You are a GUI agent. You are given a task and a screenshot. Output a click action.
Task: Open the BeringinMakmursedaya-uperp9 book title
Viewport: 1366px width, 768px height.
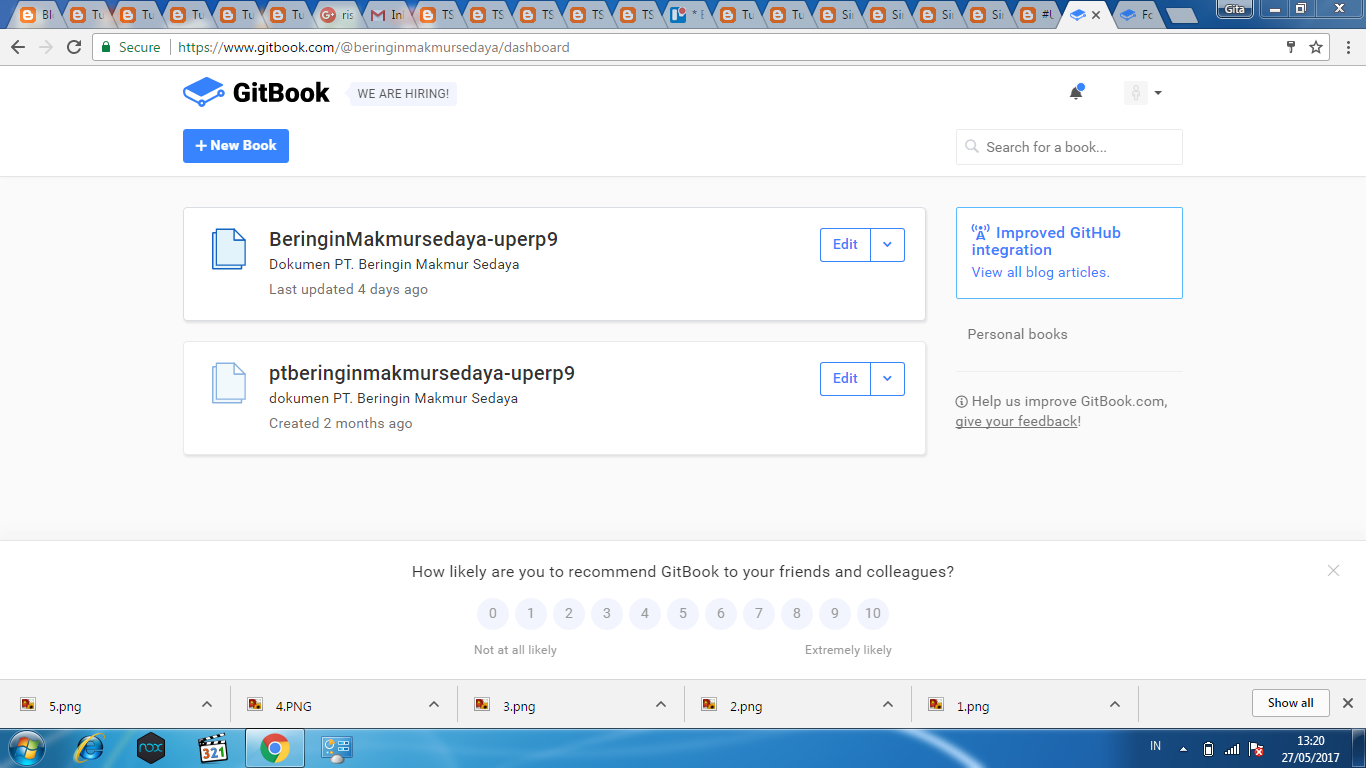click(413, 239)
